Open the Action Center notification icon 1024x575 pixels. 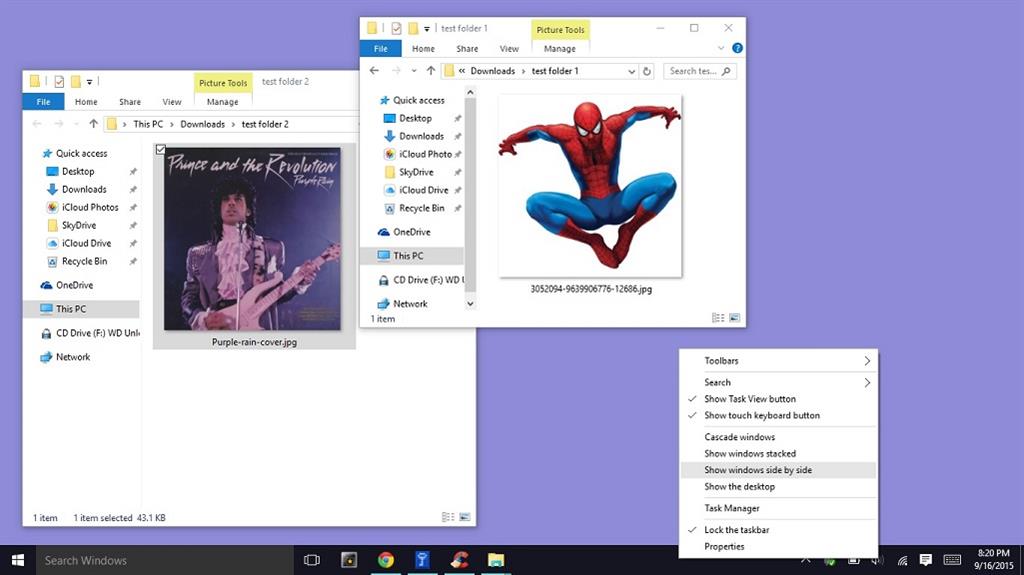(925, 560)
